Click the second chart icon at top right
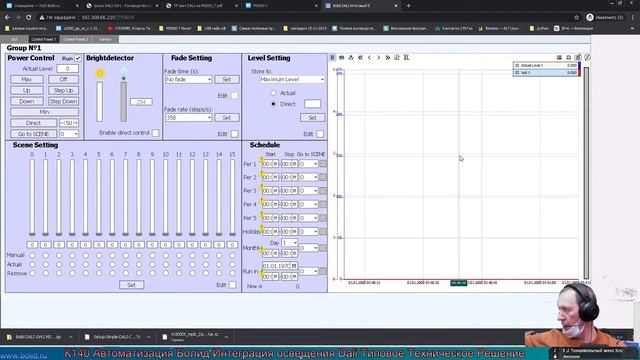Viewport: 640px width, 360px height. (569, 58)
